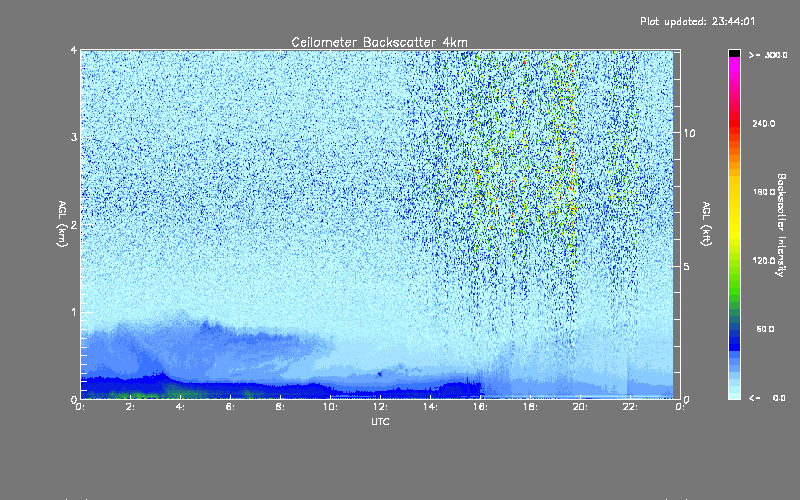Click the 'UTC' x-axis label
800x500 pixels.
tap(380, 421)
